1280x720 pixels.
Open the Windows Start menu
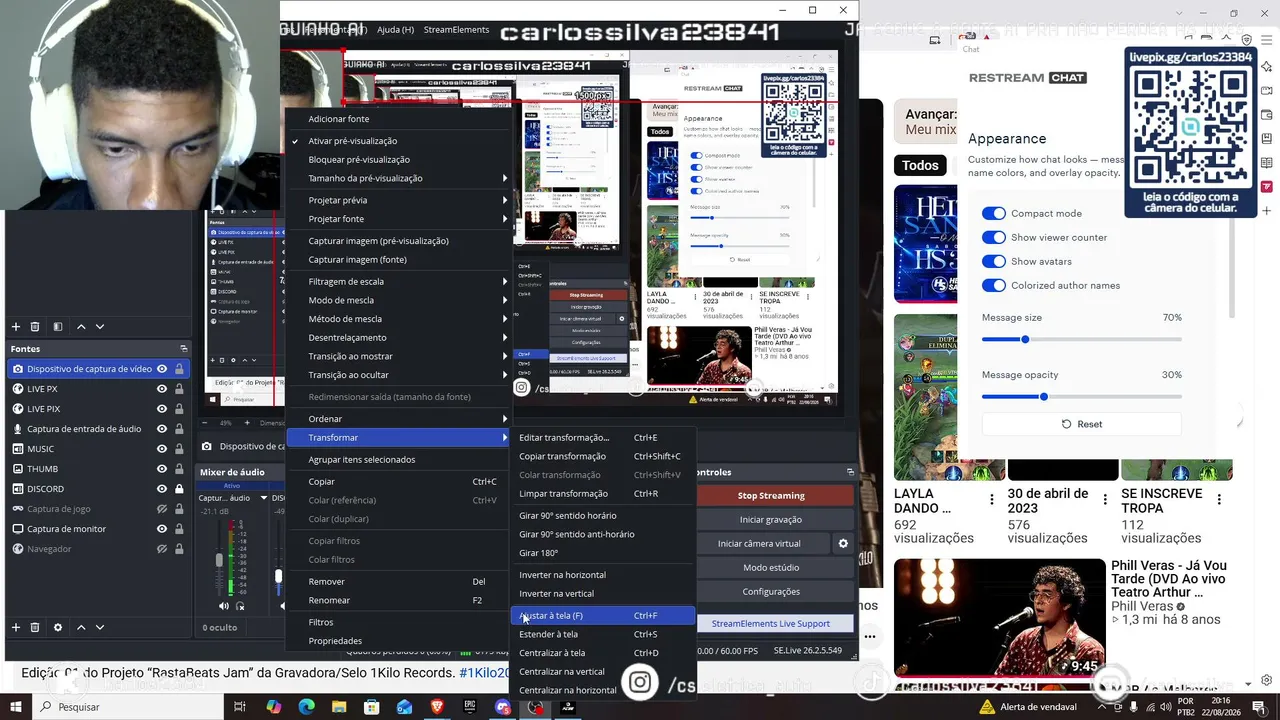point(17,707)
